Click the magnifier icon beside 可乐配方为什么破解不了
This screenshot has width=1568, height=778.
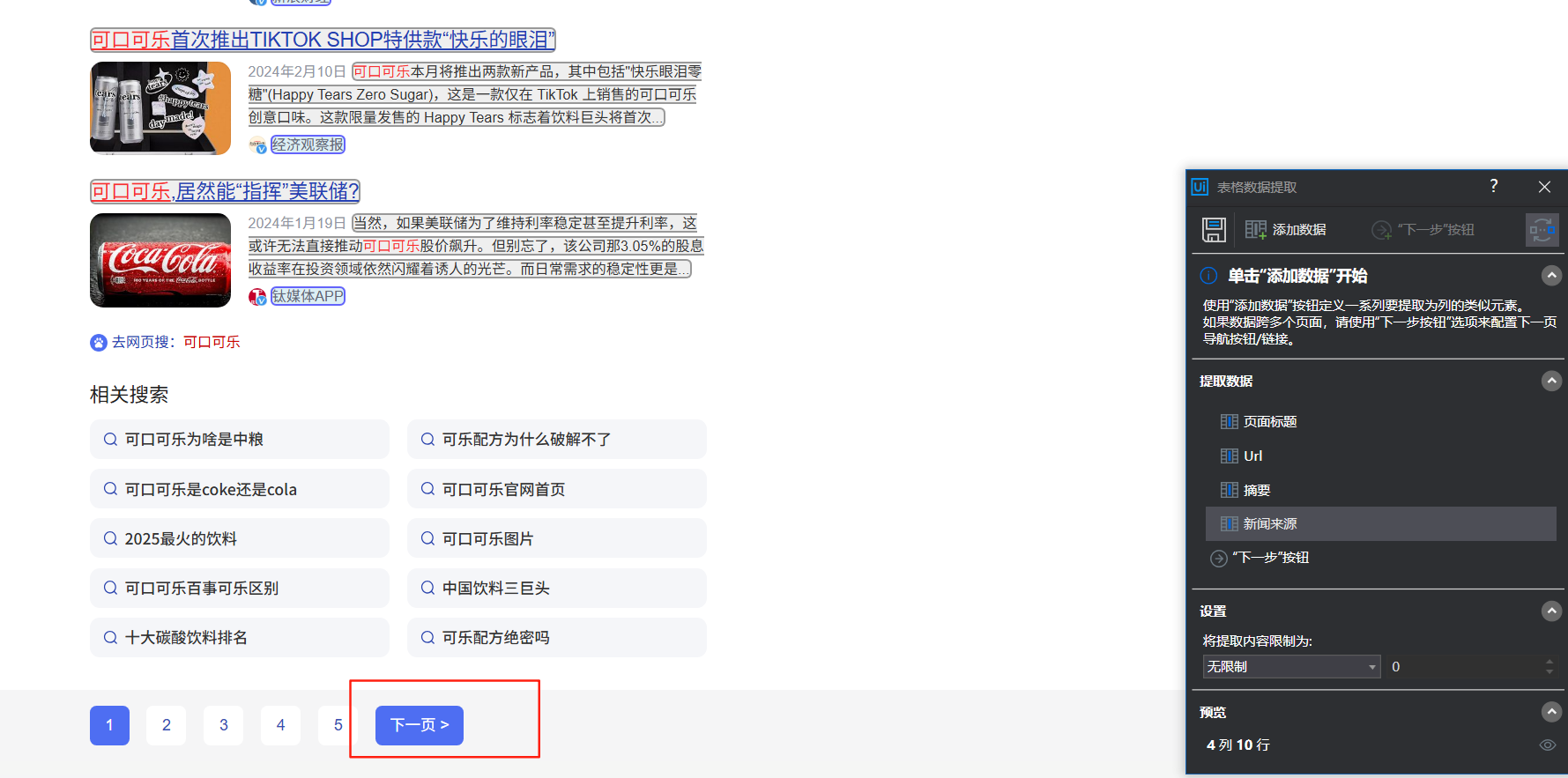427,439
